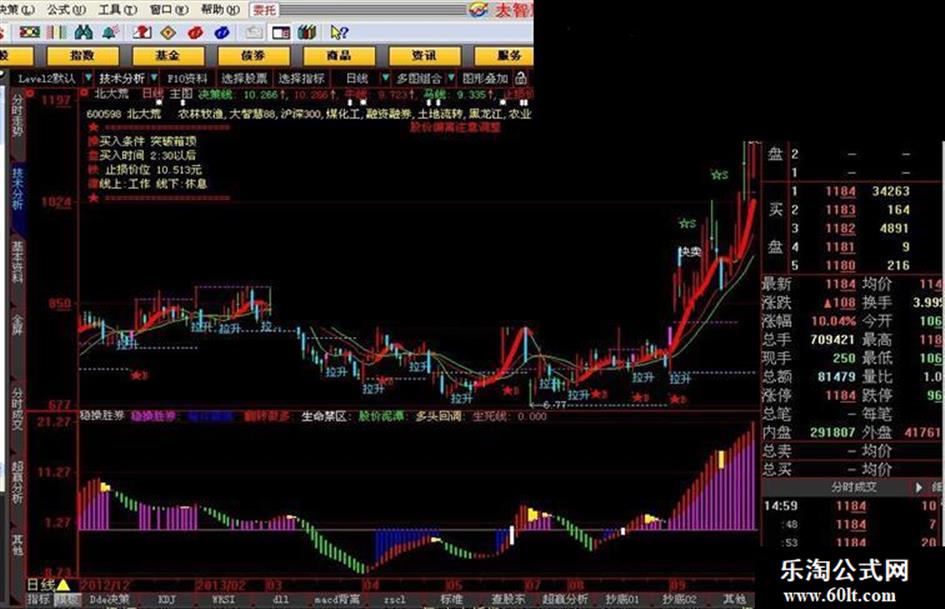Select the 分时走势 side tab
945x609 pixels.
[x=17, y=115]
